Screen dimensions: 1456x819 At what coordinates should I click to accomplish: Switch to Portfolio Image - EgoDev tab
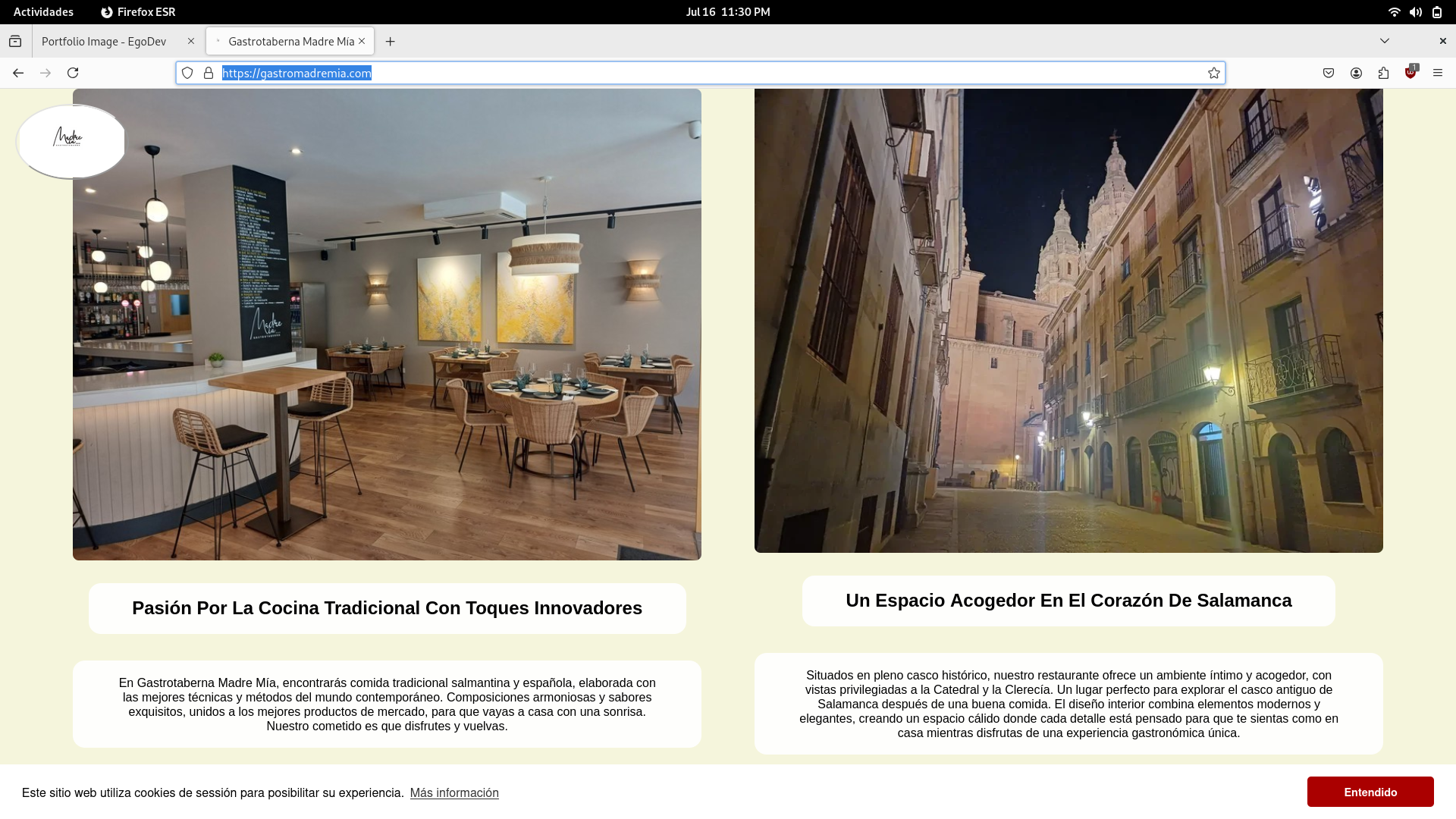[x=104, y=42]
